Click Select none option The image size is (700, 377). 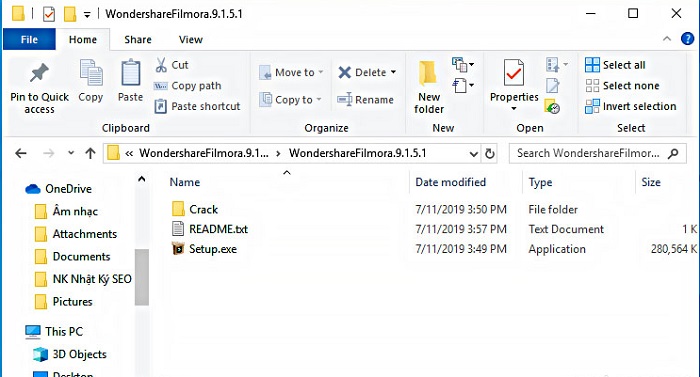pyautogui.click(x=622, y=86)
